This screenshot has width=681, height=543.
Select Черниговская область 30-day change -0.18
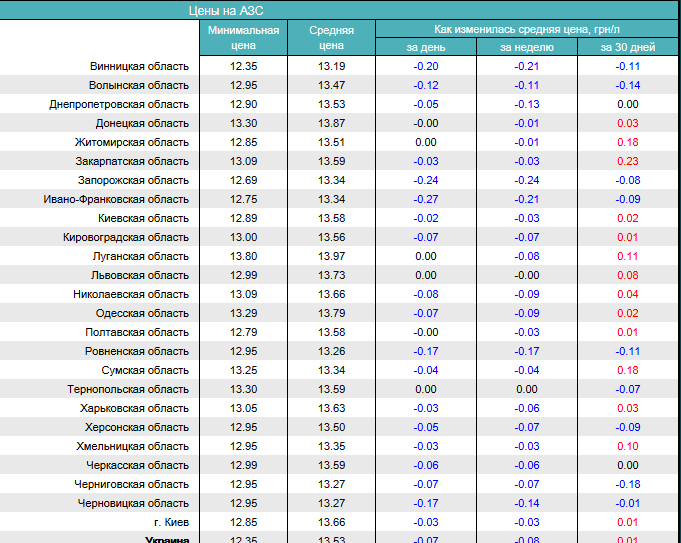pyautogui.click(x=628, y=484)
